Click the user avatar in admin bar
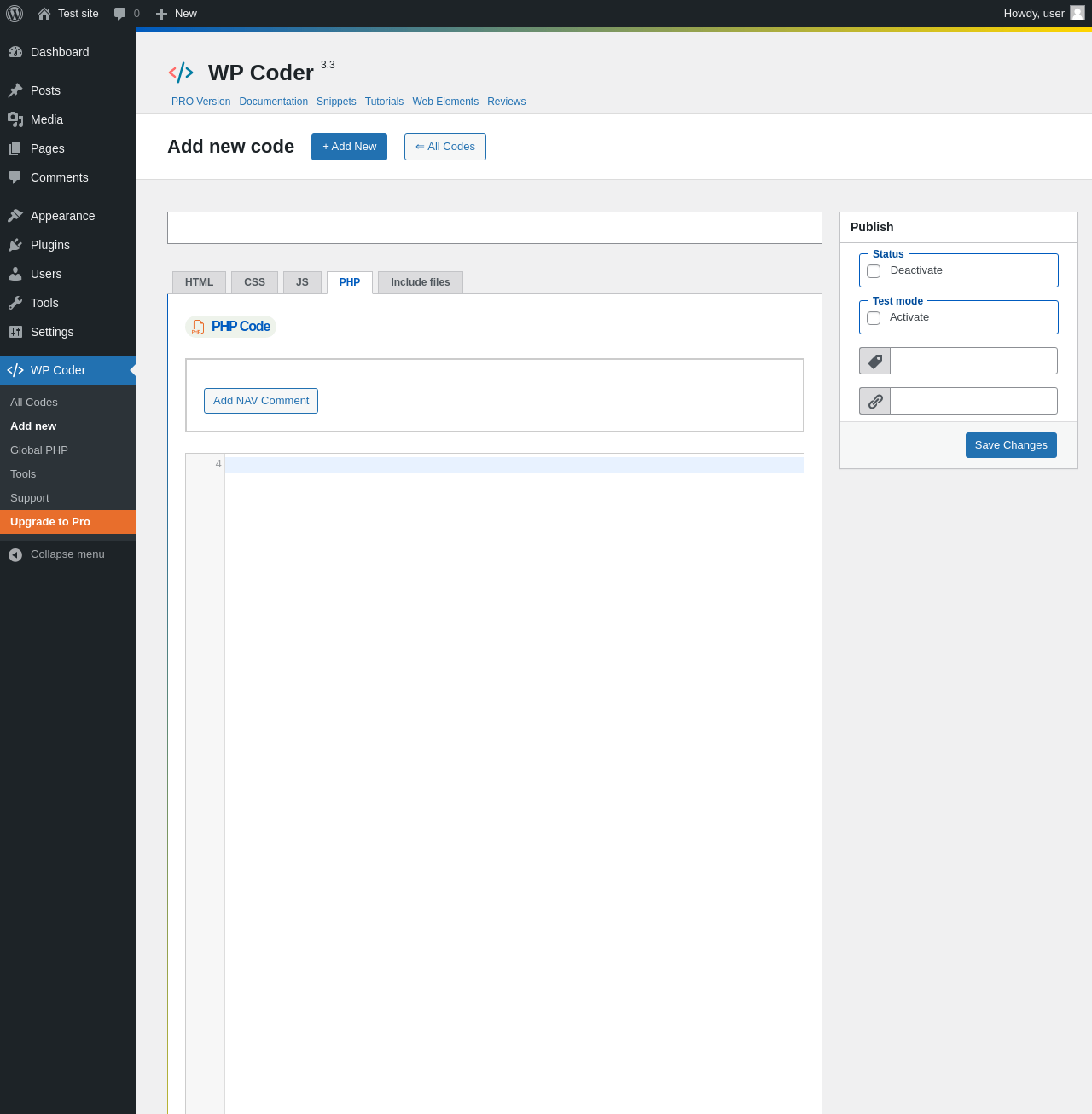The image size is (1092, 1114). coord(1077,13)
